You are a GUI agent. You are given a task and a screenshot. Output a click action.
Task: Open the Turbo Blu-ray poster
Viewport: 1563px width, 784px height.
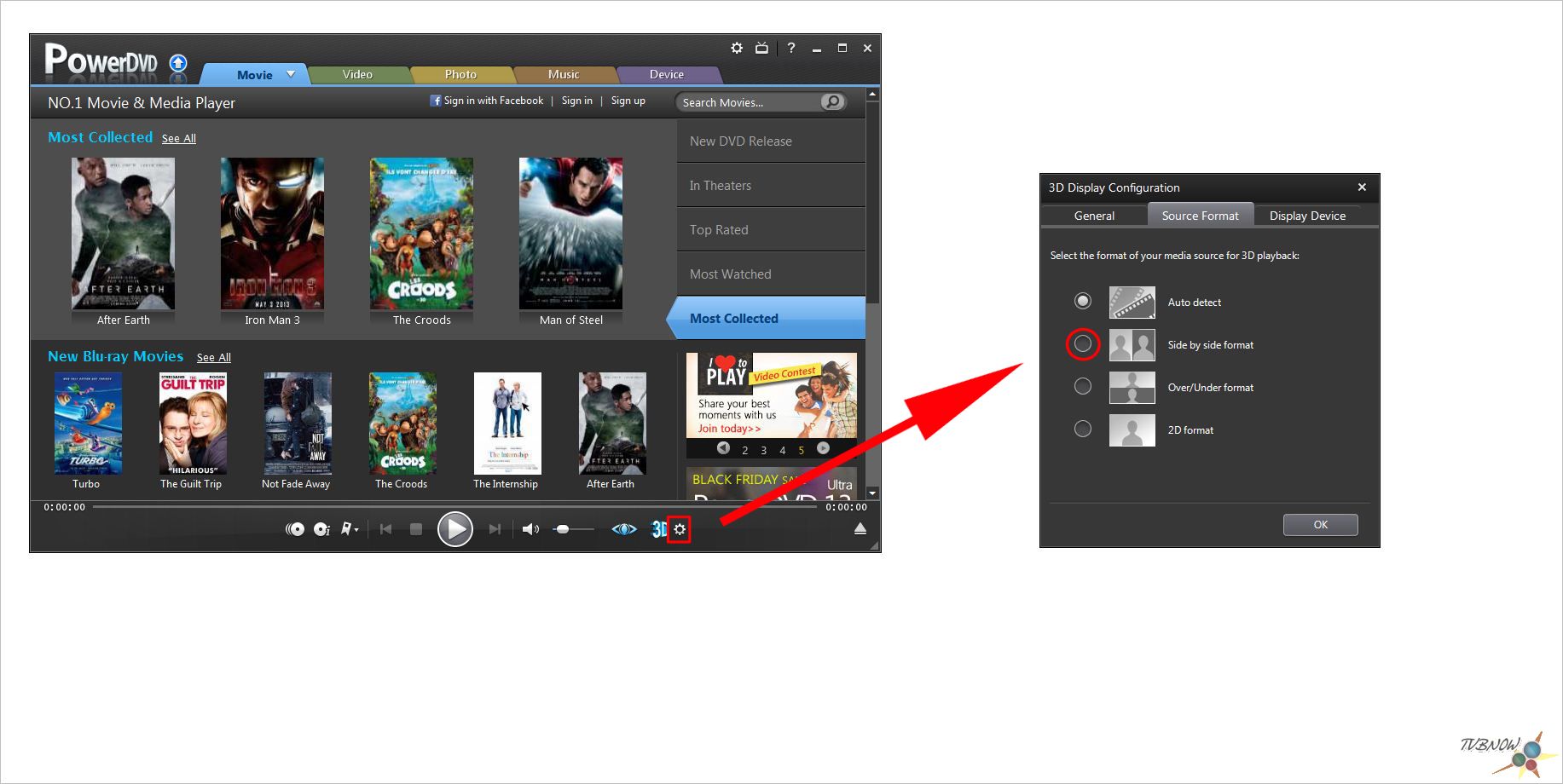pos(88,423)
